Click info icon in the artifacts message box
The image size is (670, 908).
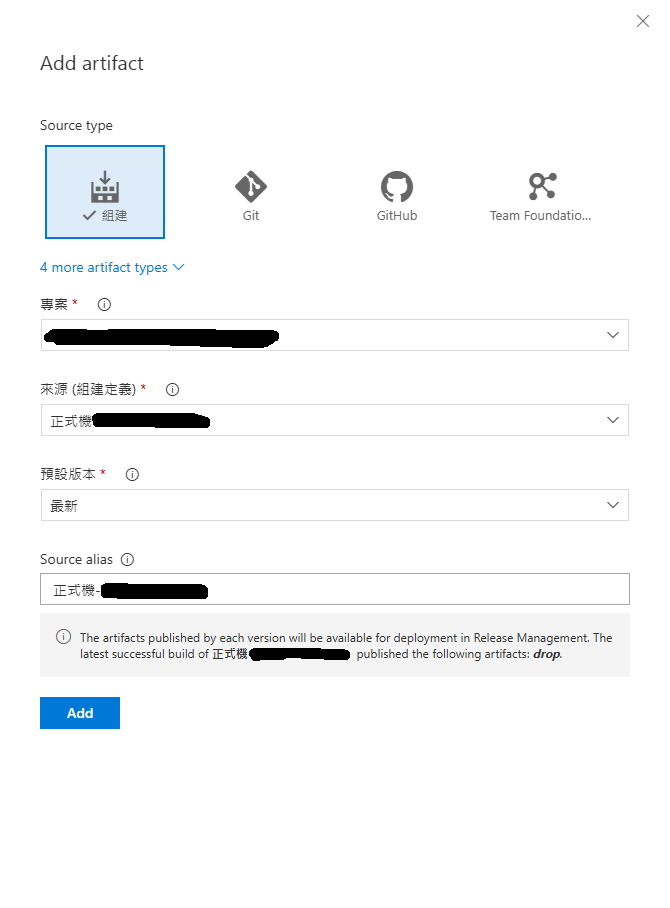[63, 637]
